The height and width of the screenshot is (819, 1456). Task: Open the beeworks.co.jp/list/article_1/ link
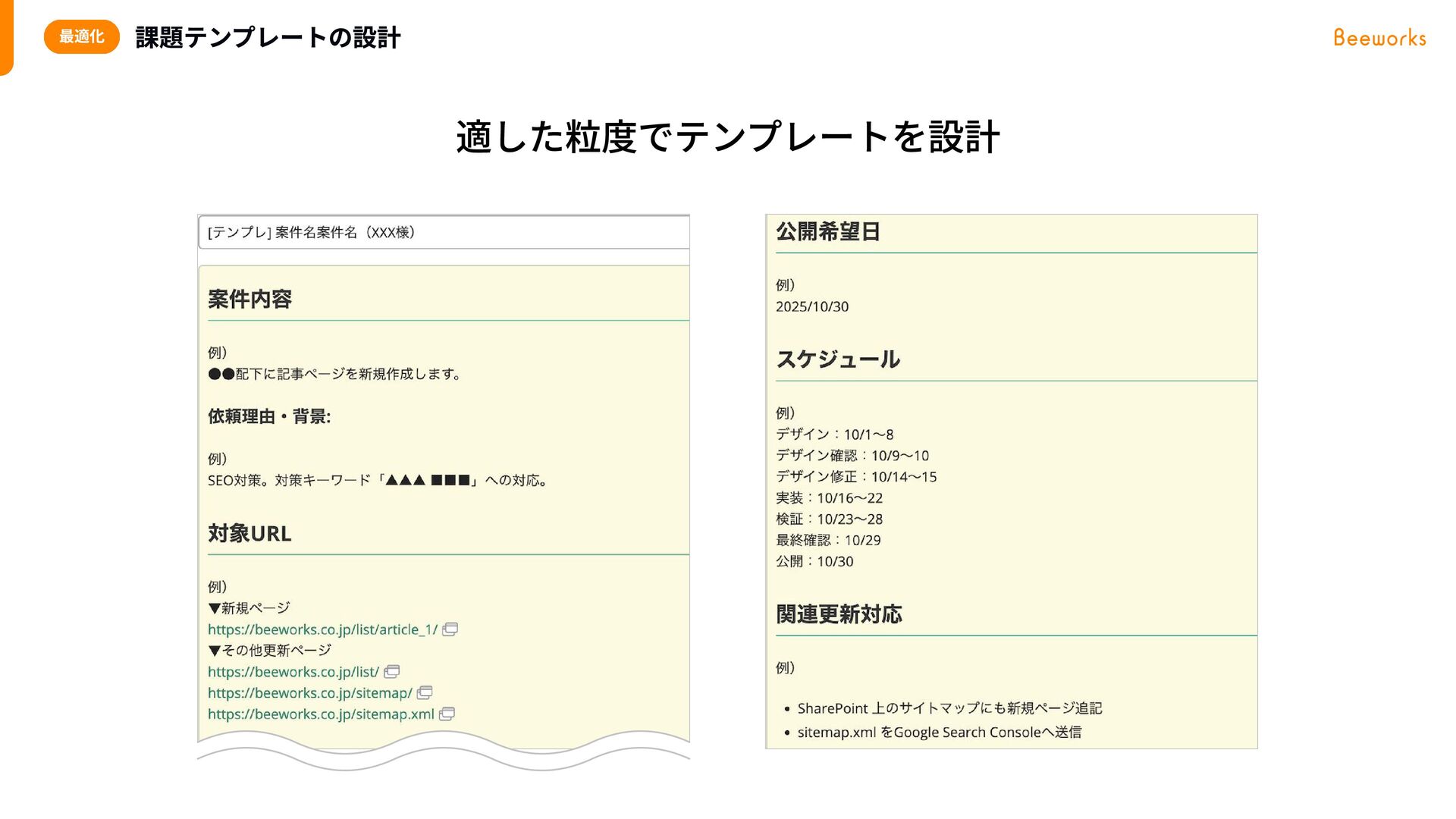click(x=322, y=629)
